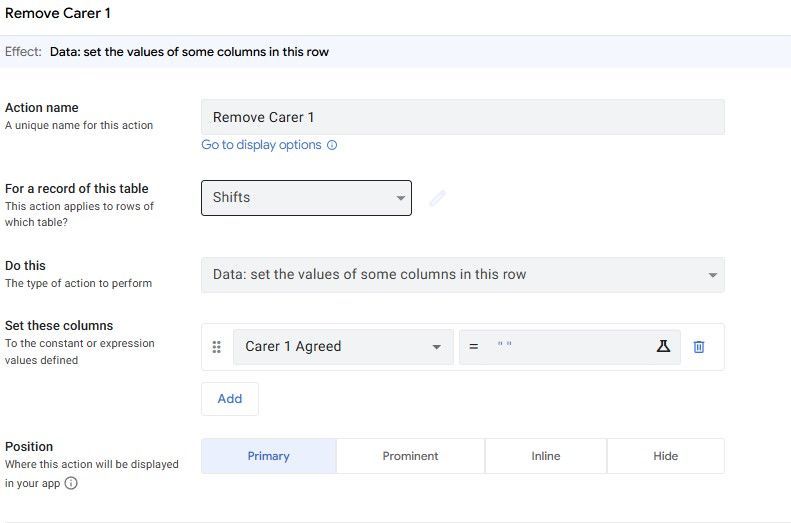Open the Carer 1 Agreed column dropdown

click(343, 347)
